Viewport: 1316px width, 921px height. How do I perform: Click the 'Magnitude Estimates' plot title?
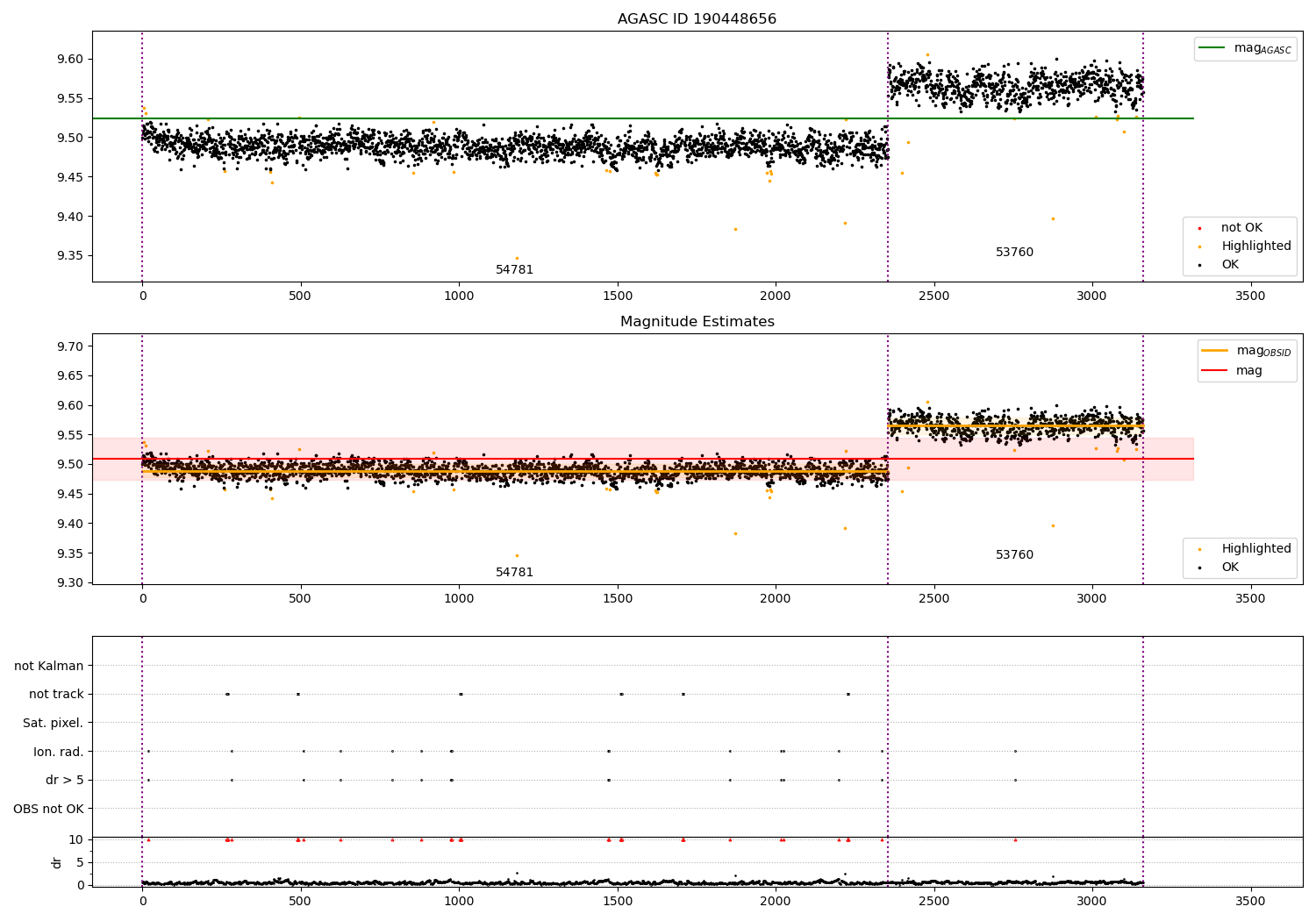coord(697,322)
